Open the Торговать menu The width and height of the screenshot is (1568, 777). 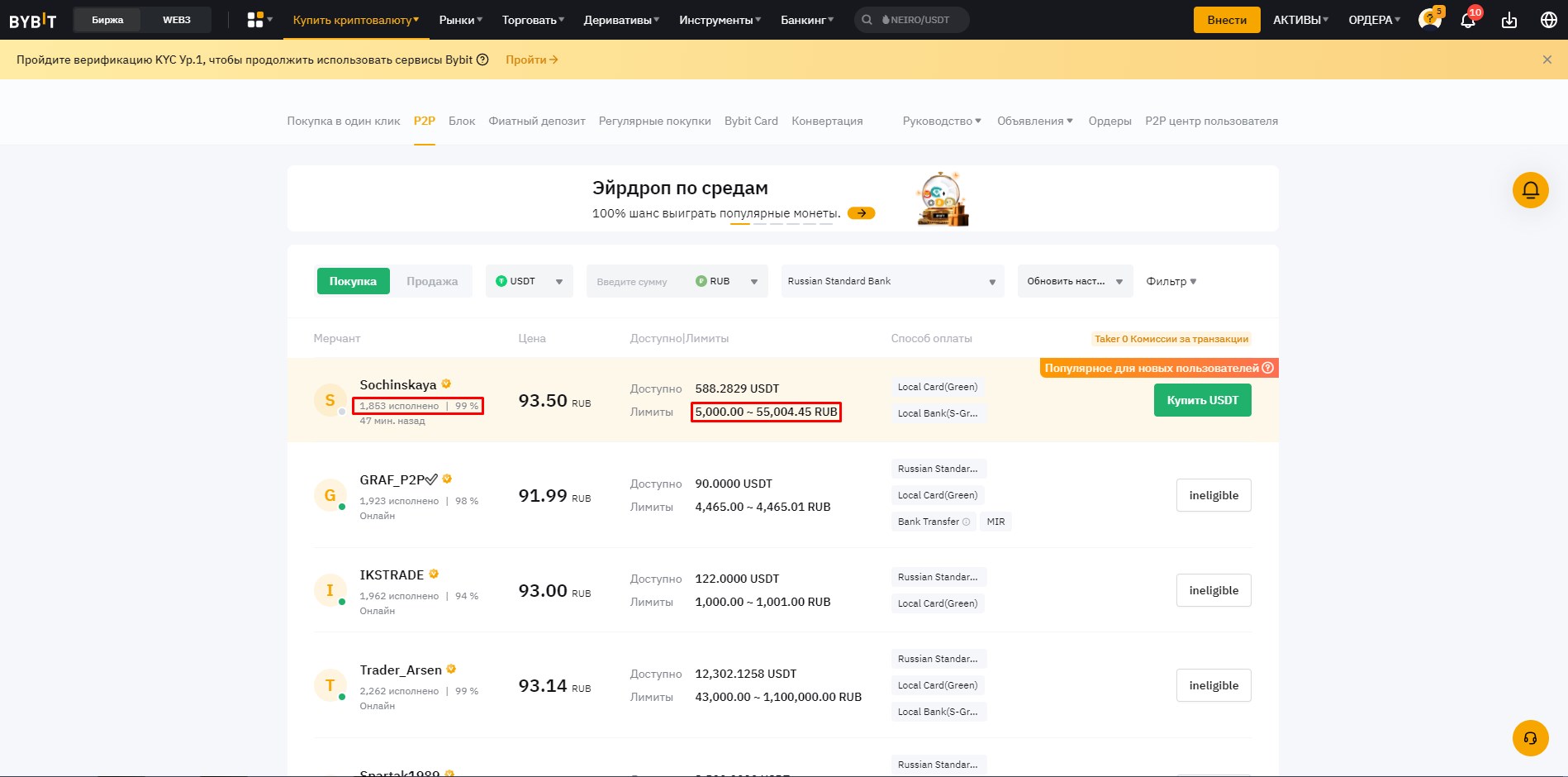pos(533,20)
